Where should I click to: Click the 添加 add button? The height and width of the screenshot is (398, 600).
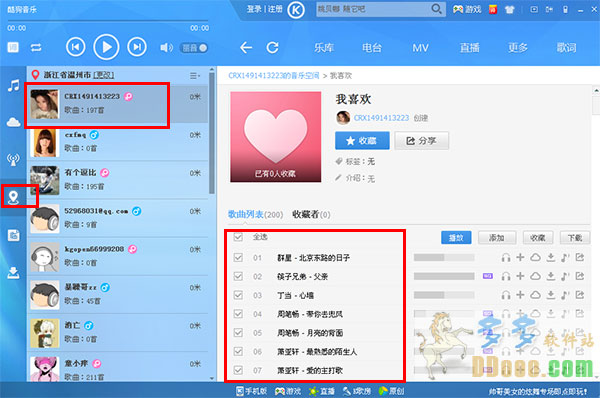[497, 238]
